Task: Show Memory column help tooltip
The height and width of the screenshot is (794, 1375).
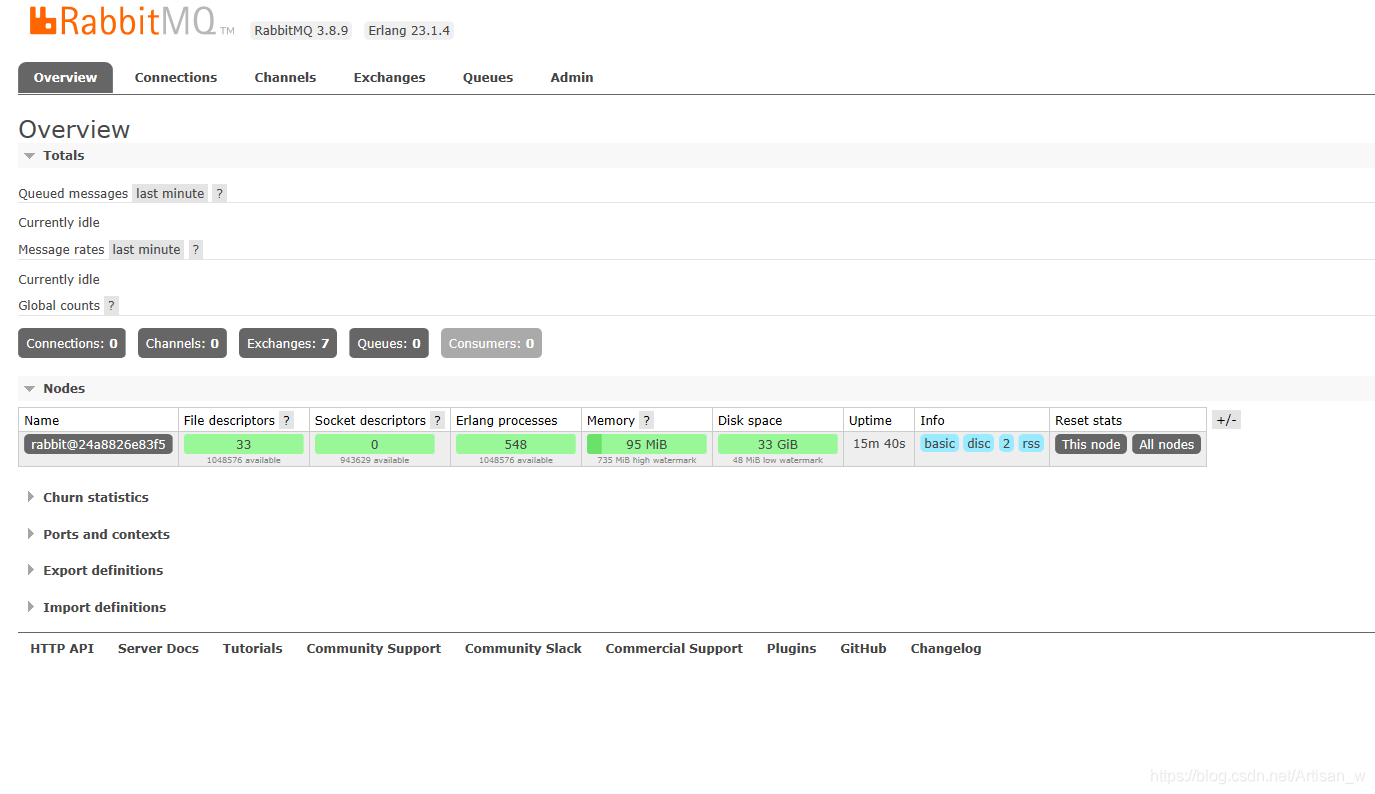Action: point(647,421)
